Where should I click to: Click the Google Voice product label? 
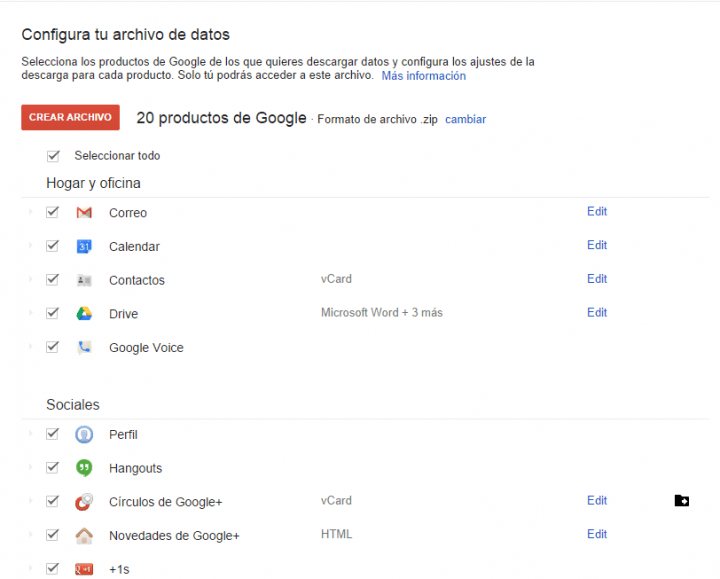pos(146,348)
